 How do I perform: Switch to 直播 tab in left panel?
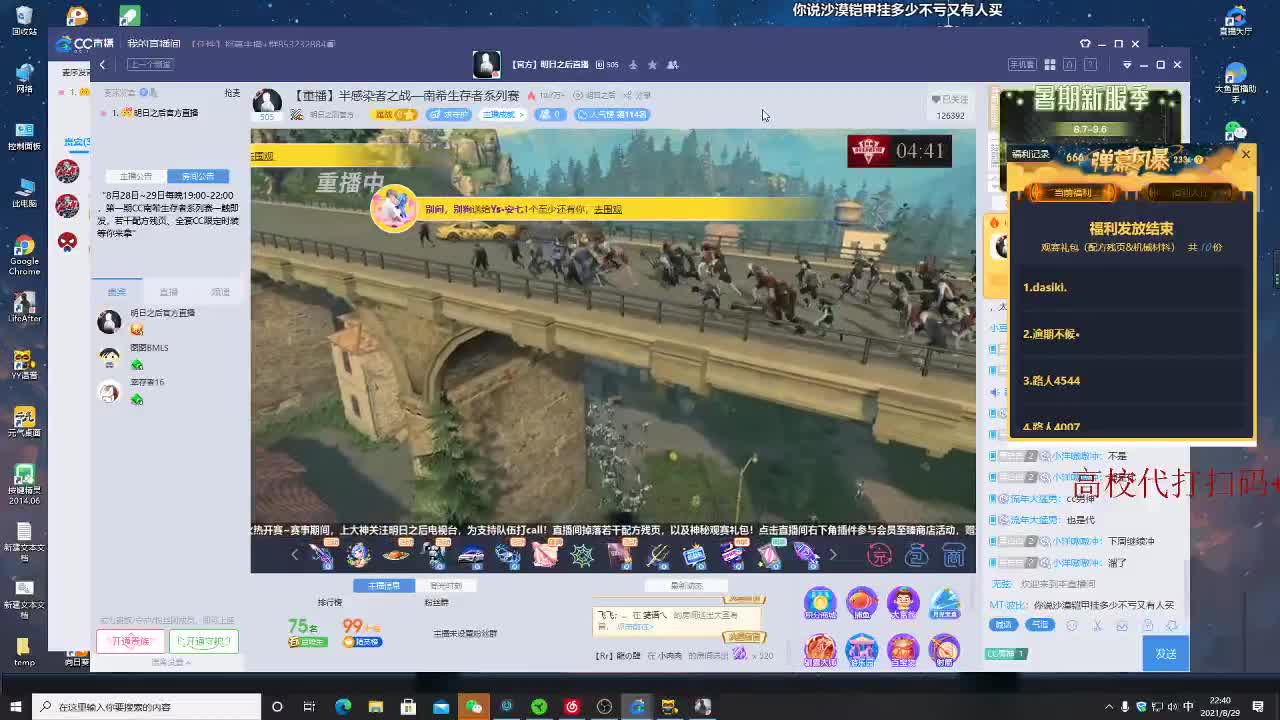168,292
